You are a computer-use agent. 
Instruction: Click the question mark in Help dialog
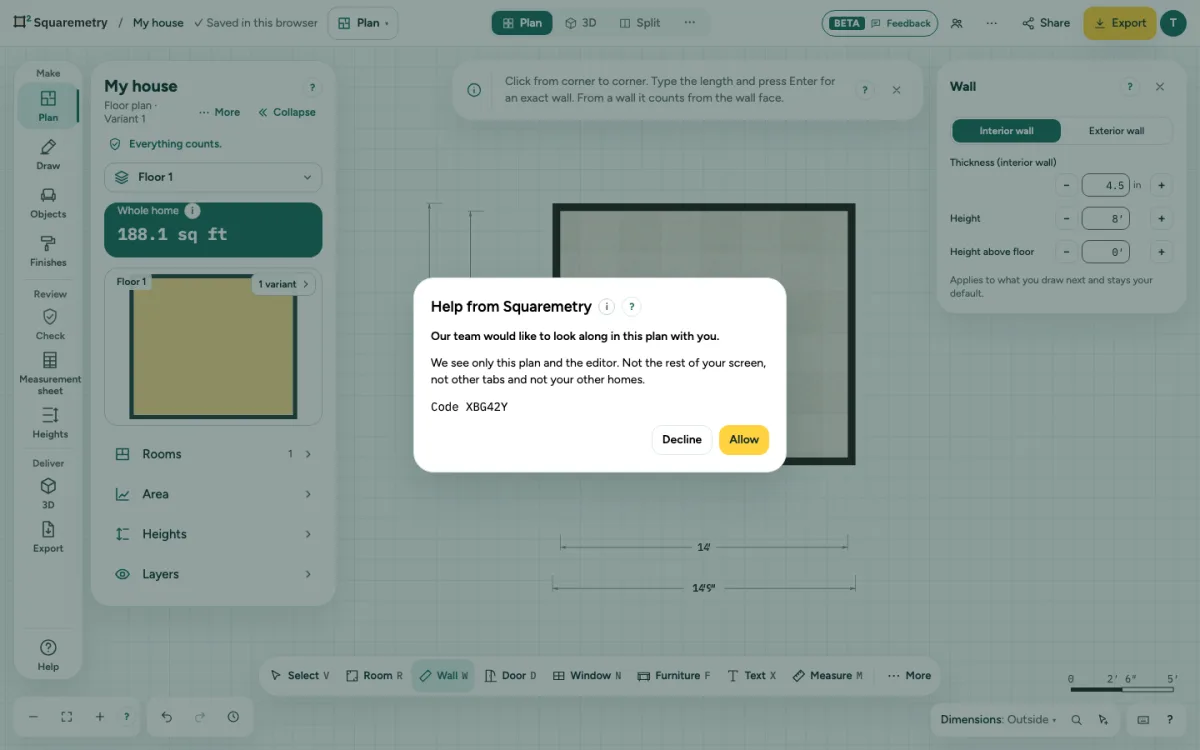[632, 307]
